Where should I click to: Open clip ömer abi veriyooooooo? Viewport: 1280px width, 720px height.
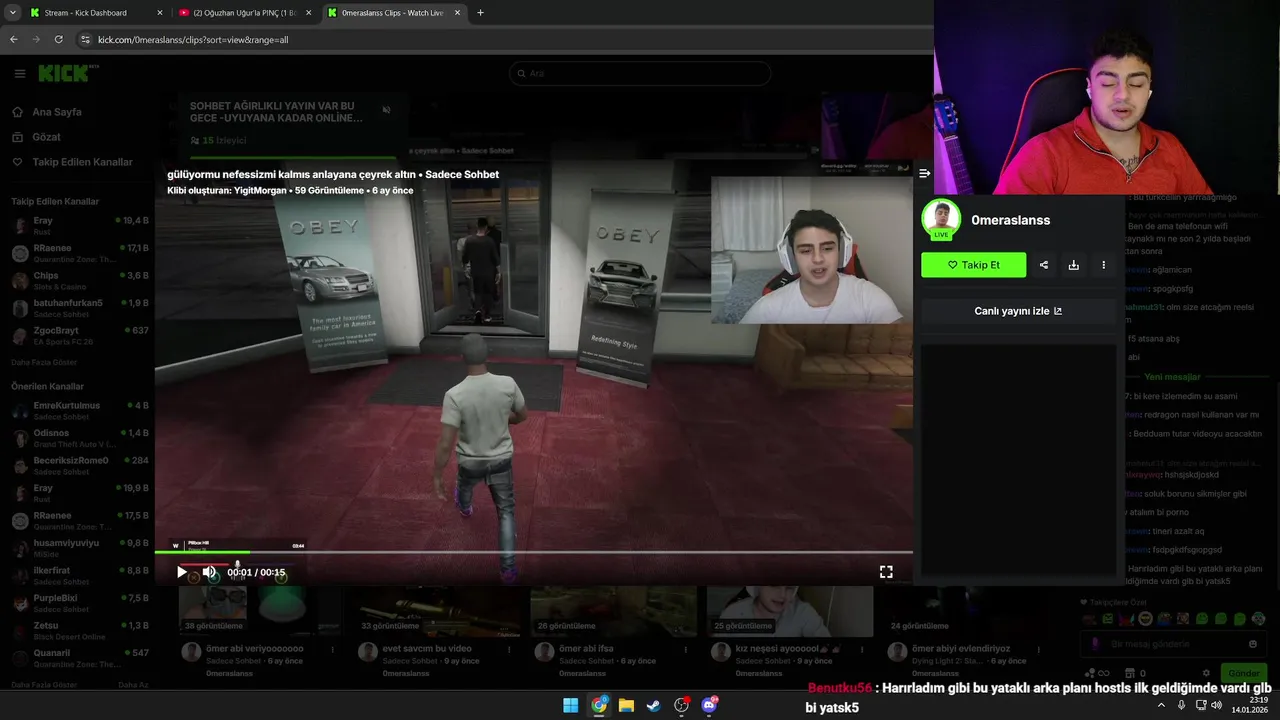pyautogui.click(x=255, y=648)
